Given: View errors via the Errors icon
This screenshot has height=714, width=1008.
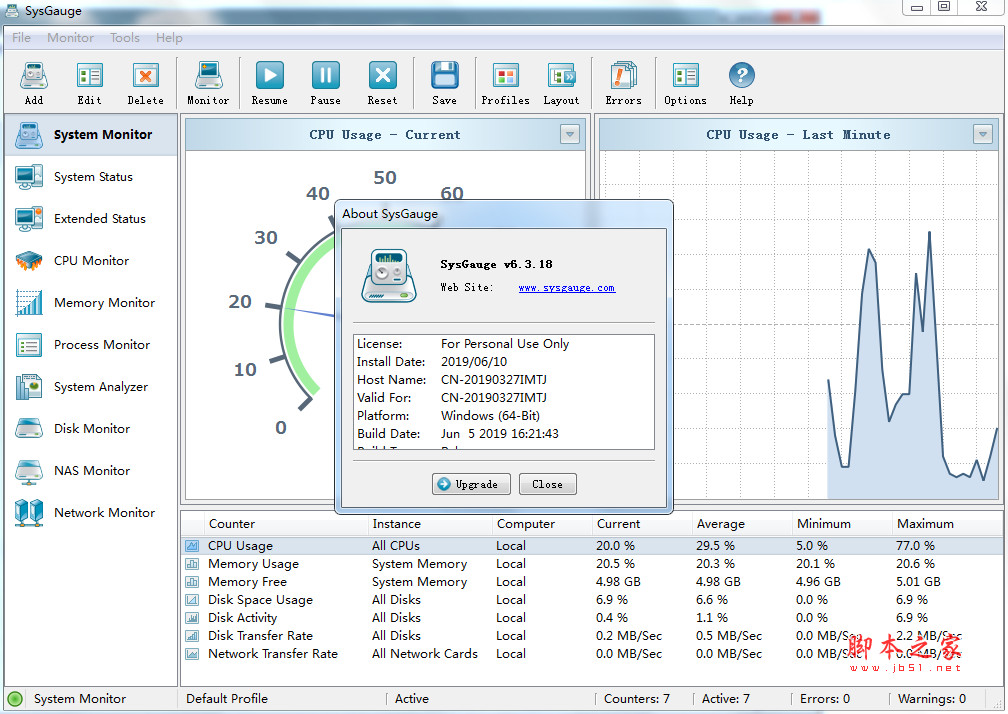Looking at the screenshot, I should (x=623, y=83).
